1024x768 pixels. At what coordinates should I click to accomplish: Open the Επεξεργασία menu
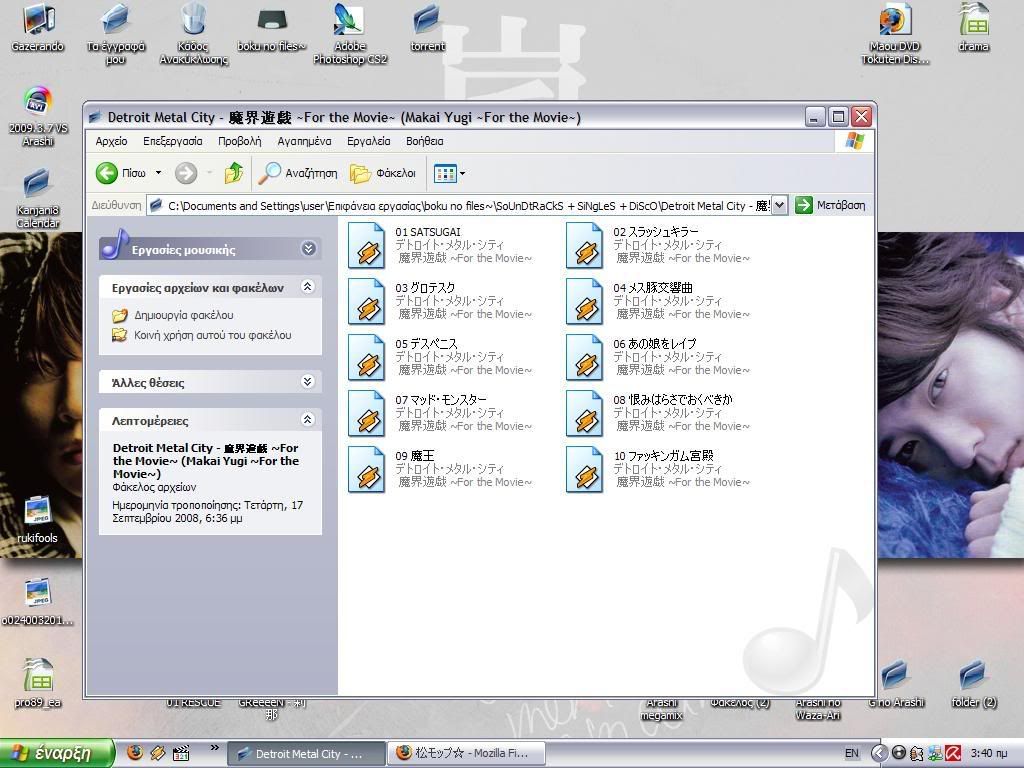click(172, 141)
